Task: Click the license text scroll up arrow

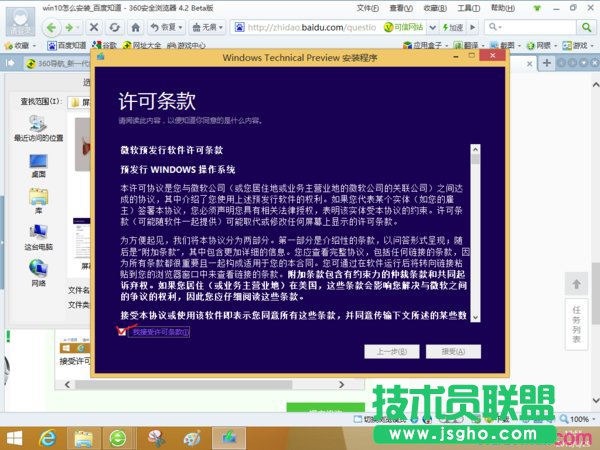Action: [475, 149]
